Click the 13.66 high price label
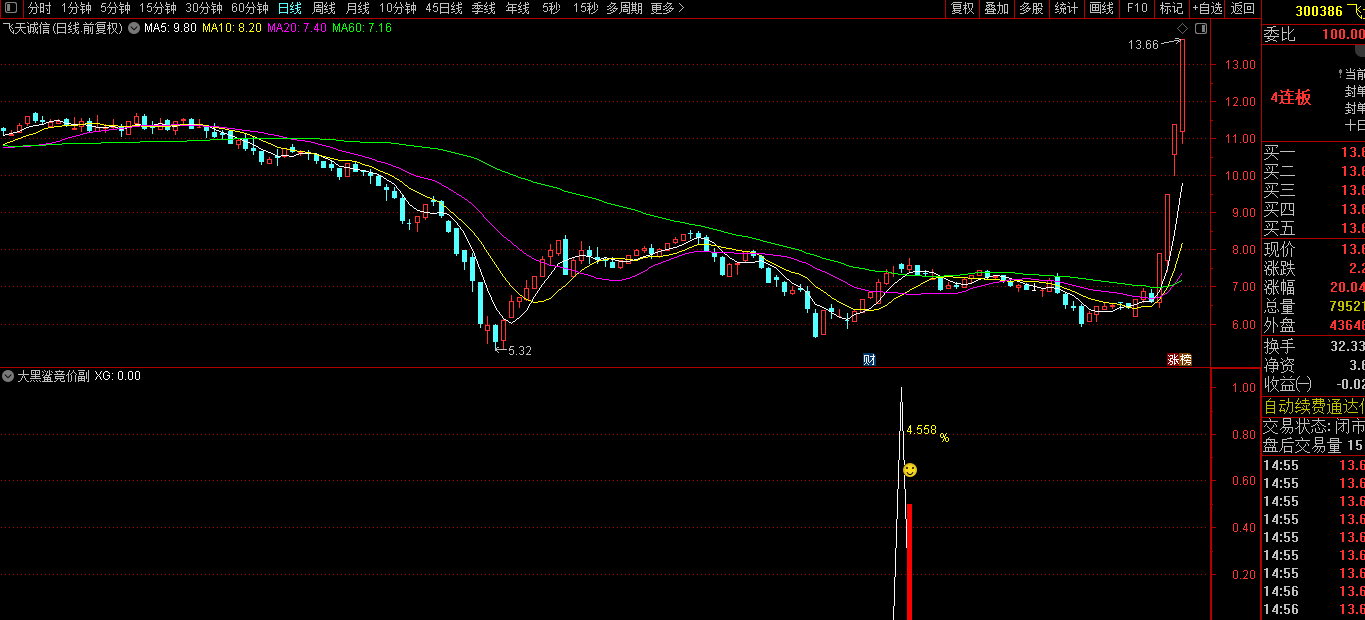The width and height of the screenshot is (1365, 620). tap(1143, 45)
